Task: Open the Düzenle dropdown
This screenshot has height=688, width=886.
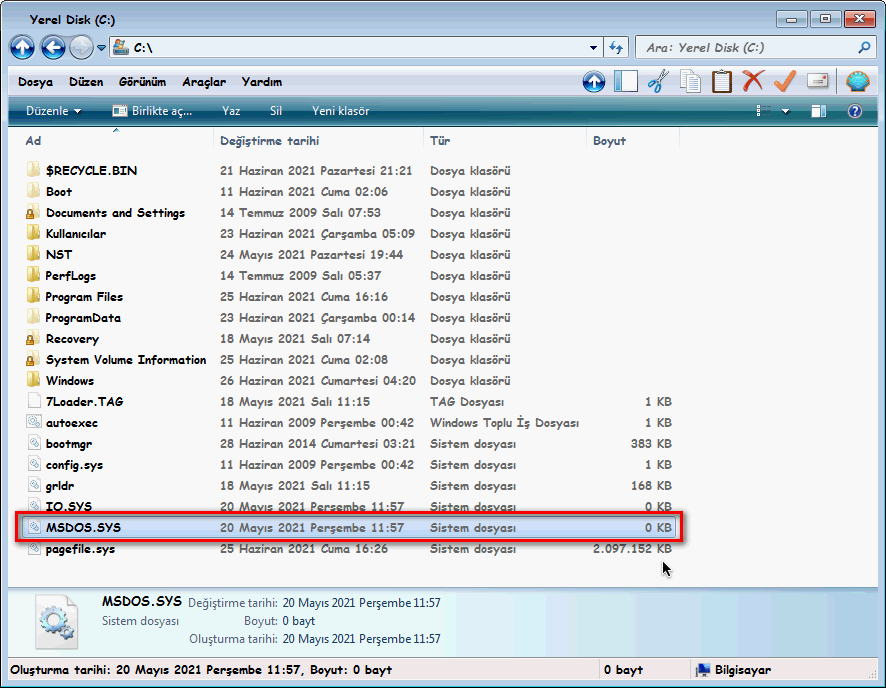Action: [53, 111]
